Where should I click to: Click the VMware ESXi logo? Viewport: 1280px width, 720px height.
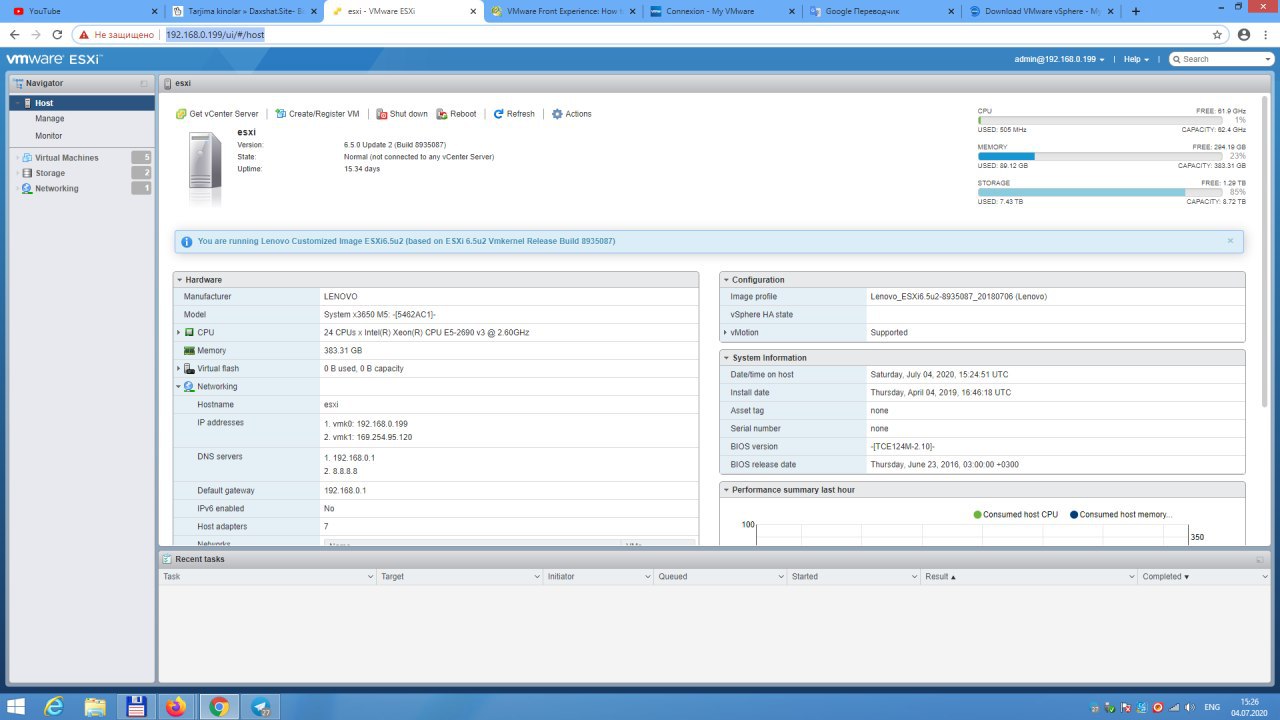[53, 59]
